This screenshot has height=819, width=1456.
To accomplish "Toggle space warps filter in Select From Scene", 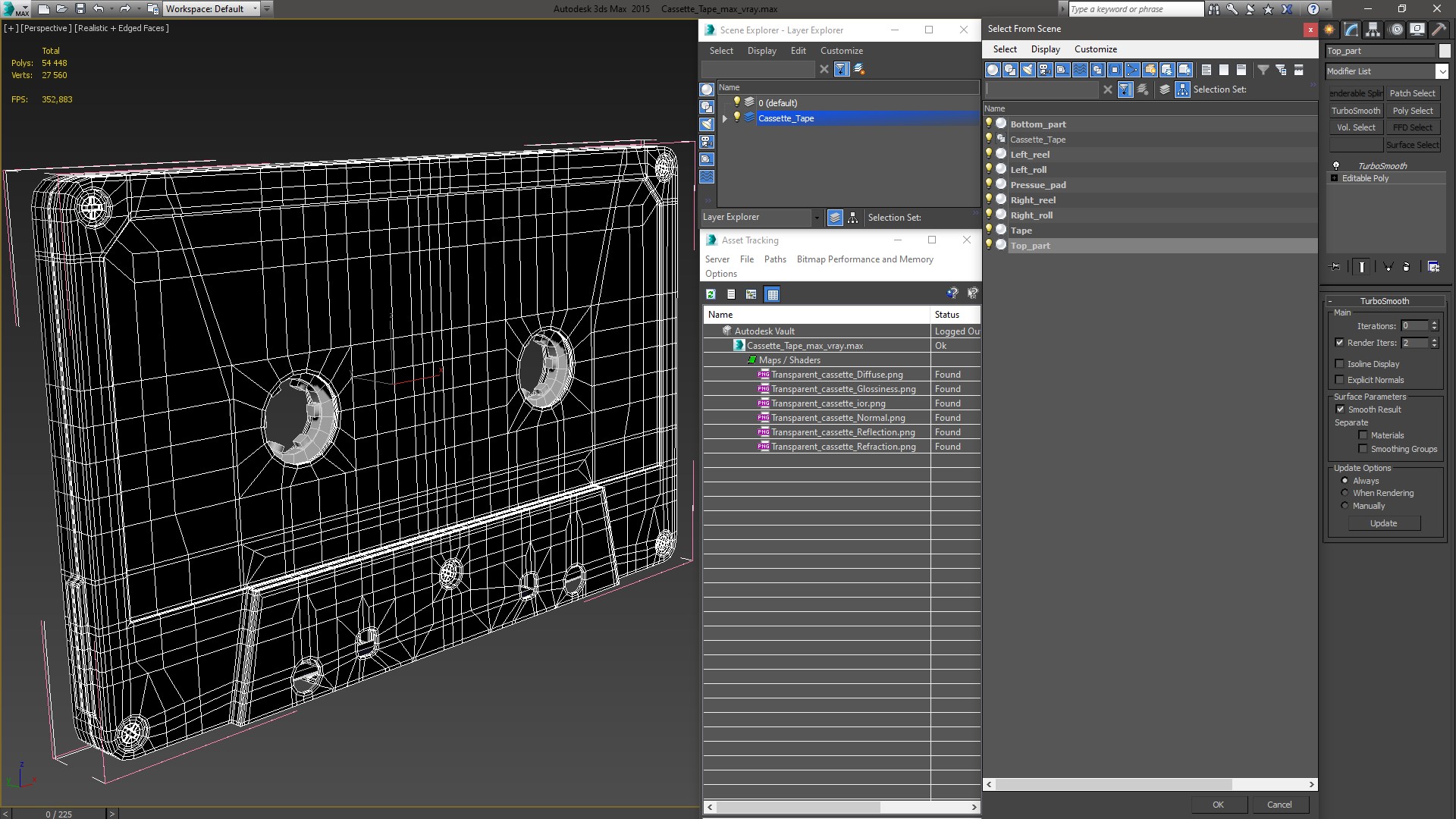I will point(1080,70).
